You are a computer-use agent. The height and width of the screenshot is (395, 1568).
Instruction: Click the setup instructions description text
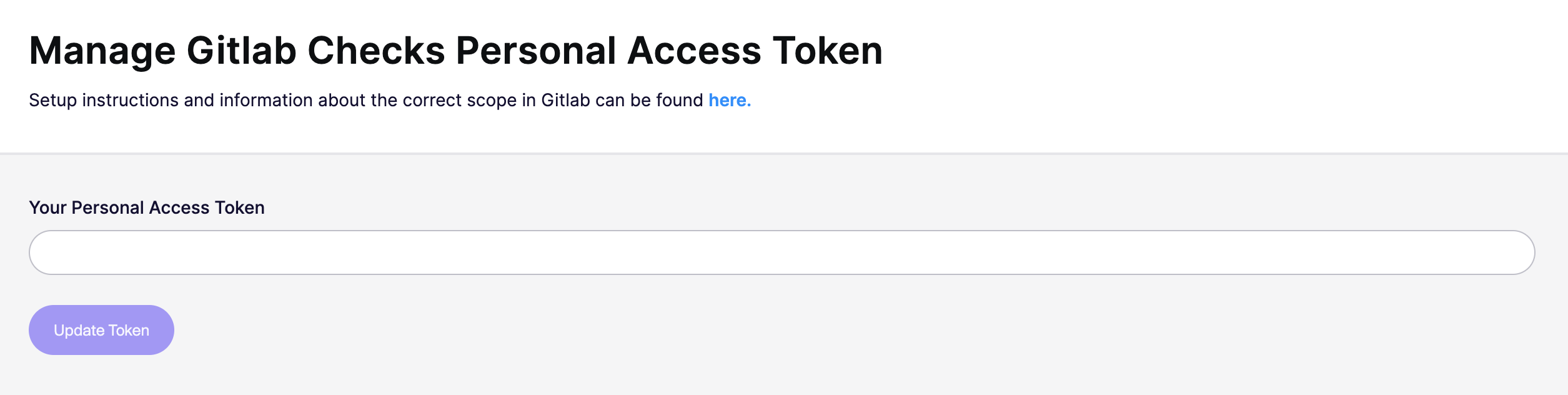[x=366, y=100]
